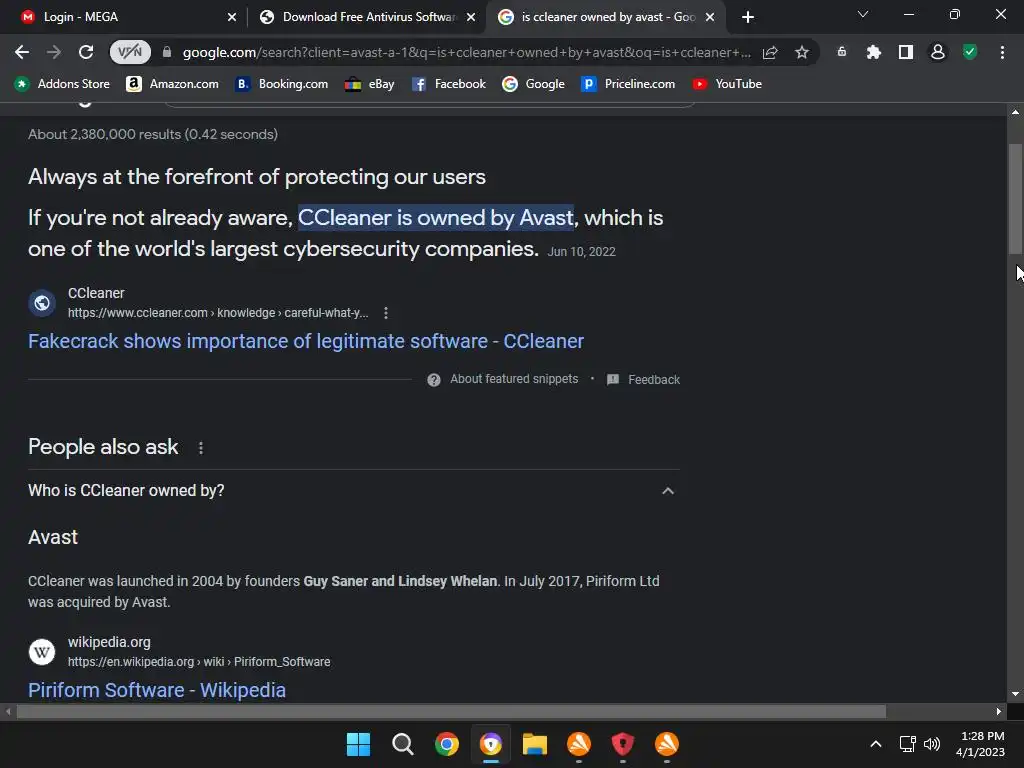Click the VPN badge in the address bar

click(130, 52)
